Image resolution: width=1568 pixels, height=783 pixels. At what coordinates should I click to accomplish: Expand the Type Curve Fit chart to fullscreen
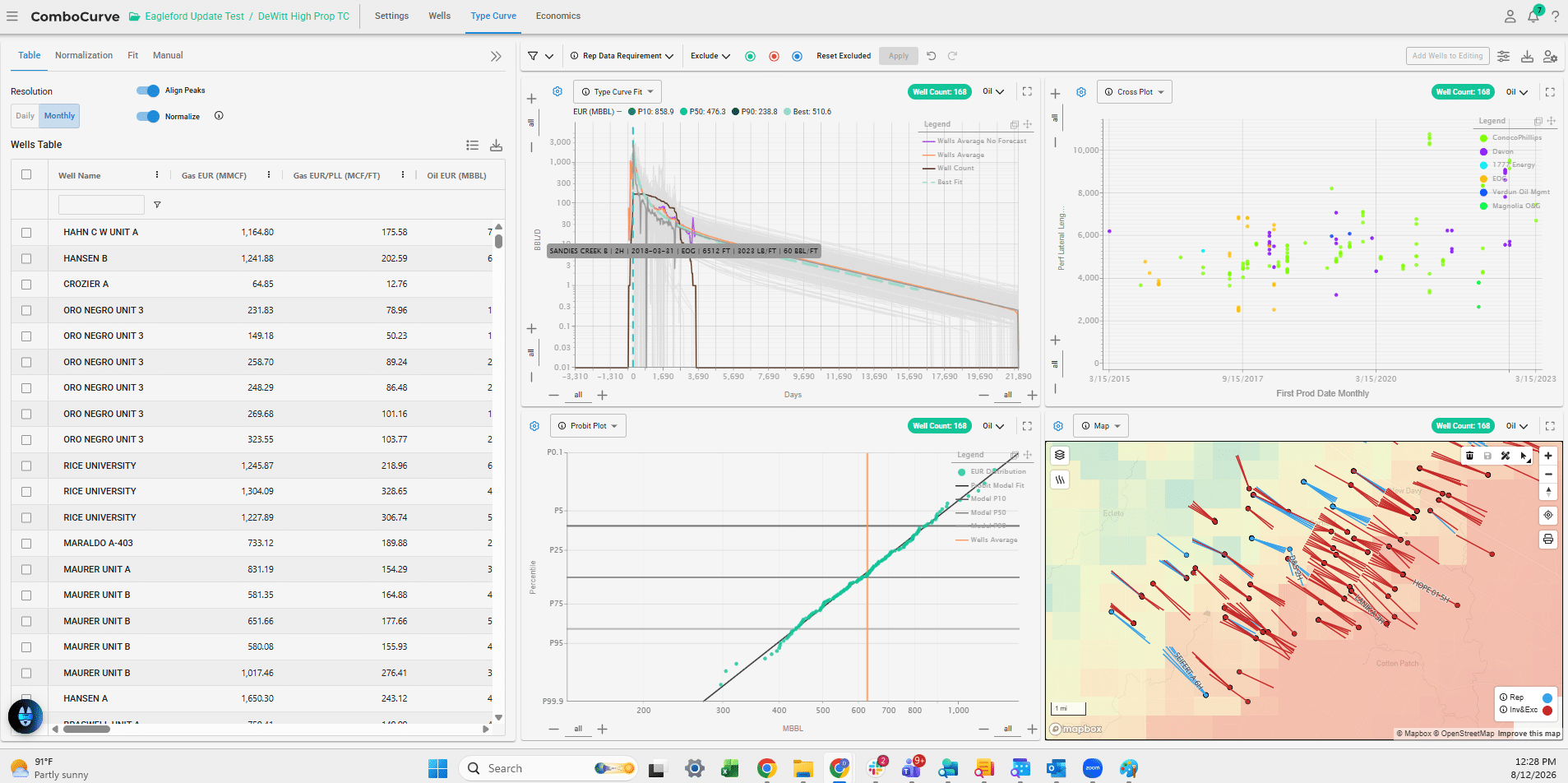click(x=1027, y=91)
